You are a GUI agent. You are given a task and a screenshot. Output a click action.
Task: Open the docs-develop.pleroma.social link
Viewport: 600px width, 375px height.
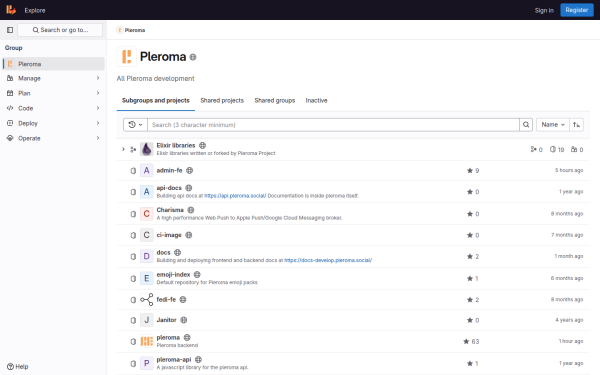[328, 260]
